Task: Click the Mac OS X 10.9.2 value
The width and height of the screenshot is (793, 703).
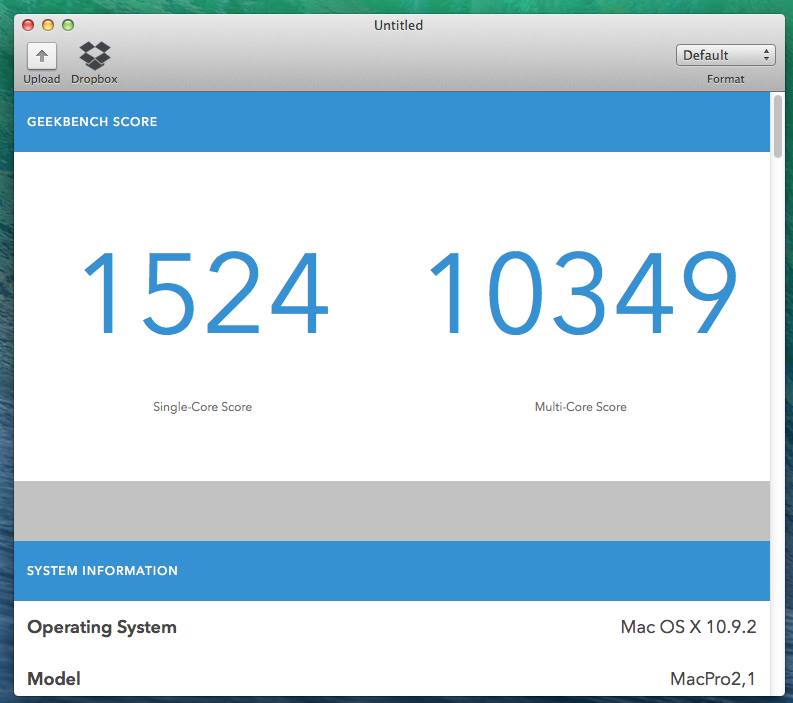Action: pyautogui.click(x=688, y=627)
